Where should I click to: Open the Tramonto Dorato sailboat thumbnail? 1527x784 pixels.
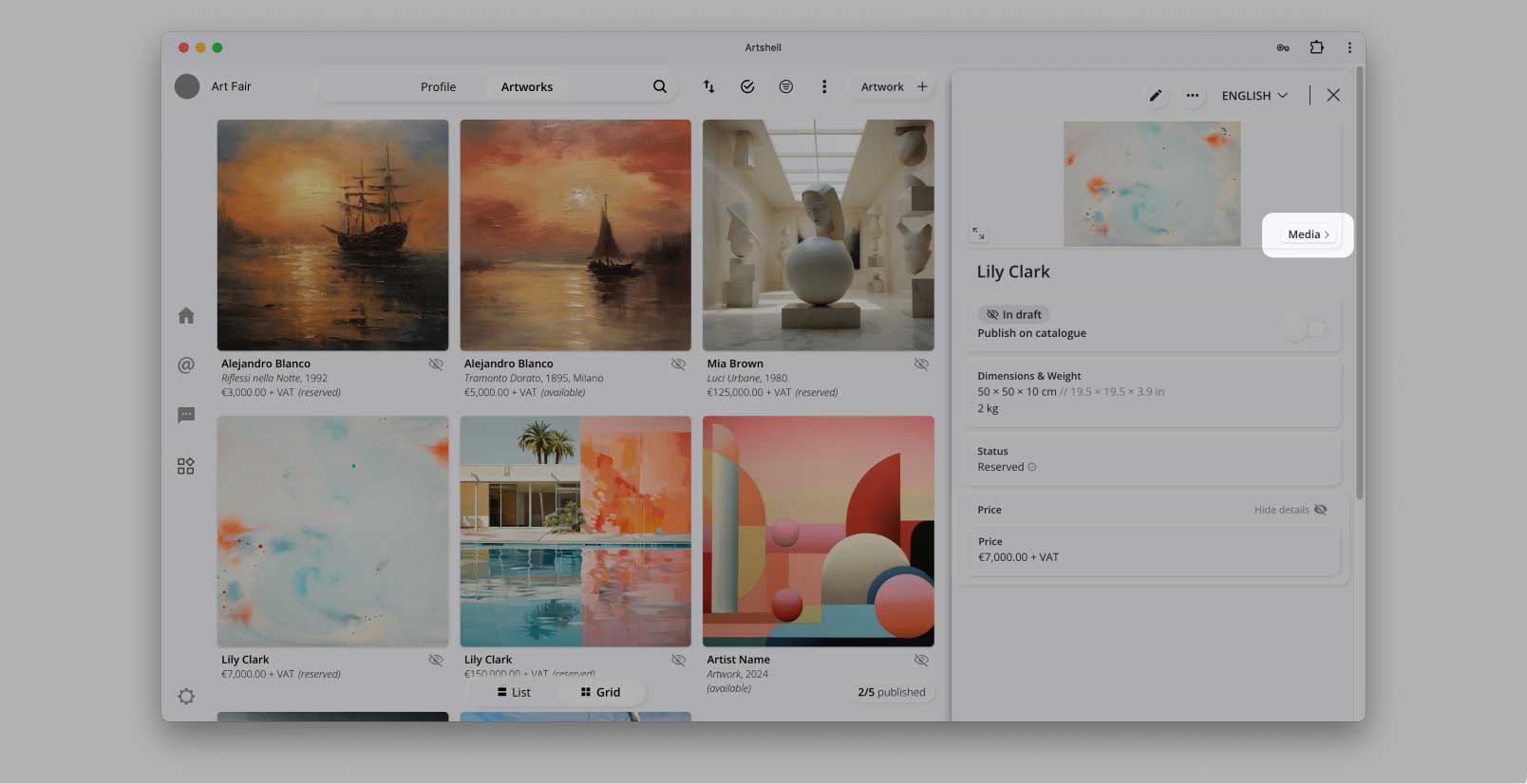(575, 235)
